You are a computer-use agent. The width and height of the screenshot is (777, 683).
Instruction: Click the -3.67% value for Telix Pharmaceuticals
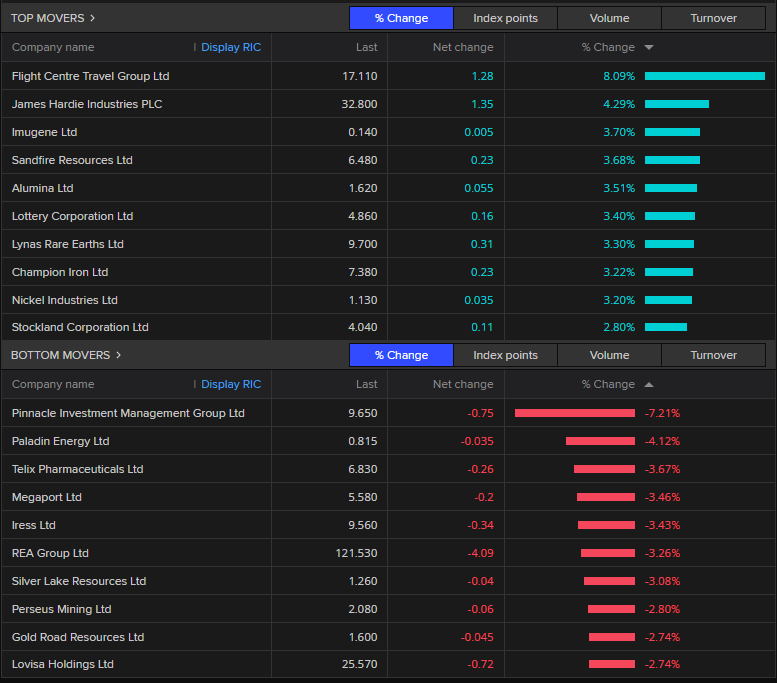point(662,469)
